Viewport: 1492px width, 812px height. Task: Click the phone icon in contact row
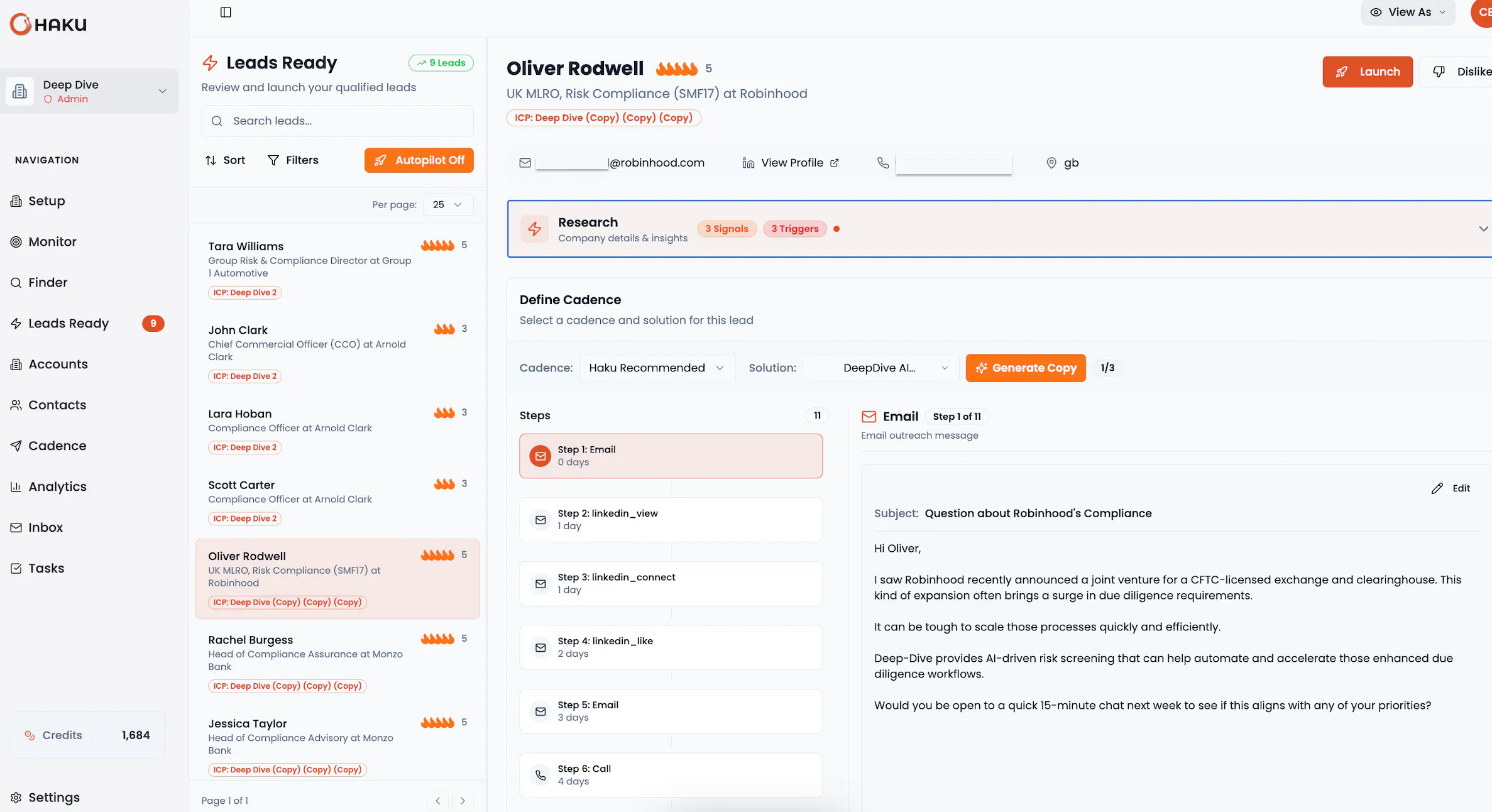883,163
